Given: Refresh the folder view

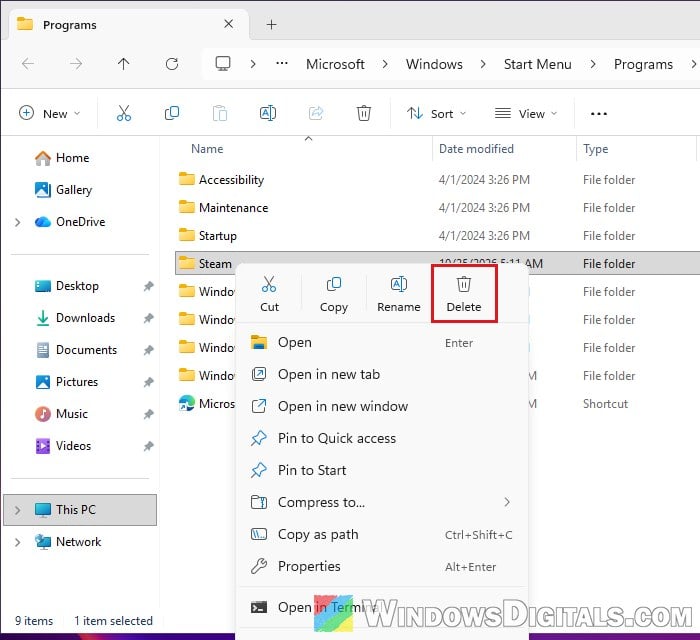Looking at the screenshot, I should coord(172,64).
